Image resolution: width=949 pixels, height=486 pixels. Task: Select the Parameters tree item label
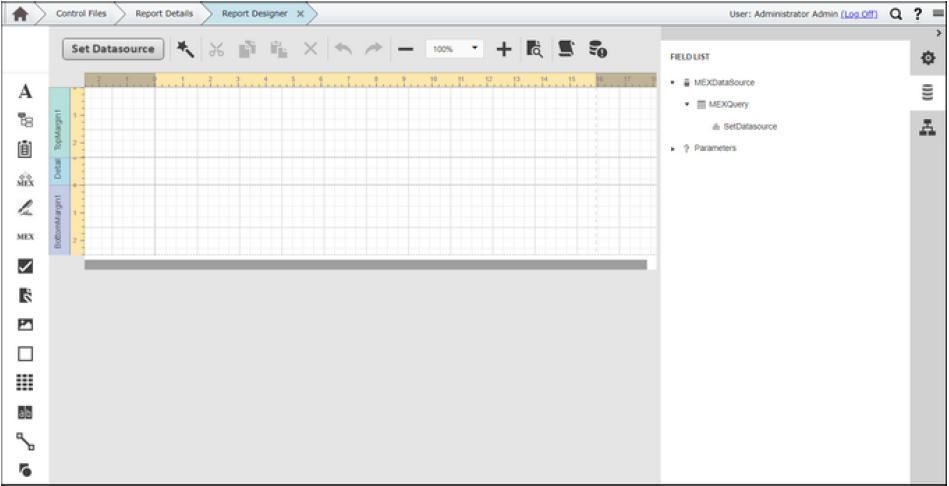pos(715,148)
